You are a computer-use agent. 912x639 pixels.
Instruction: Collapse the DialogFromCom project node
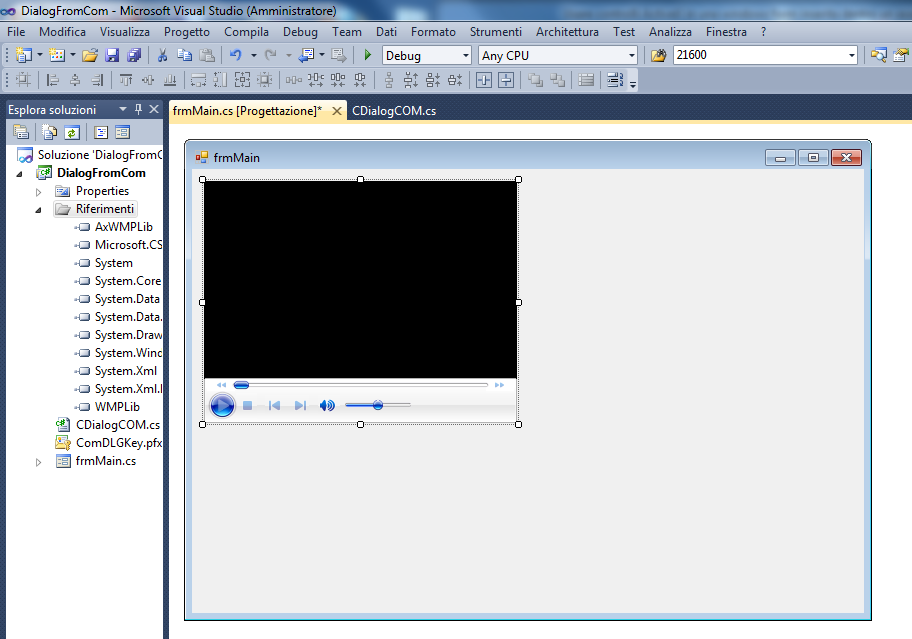tap(19, 174)
